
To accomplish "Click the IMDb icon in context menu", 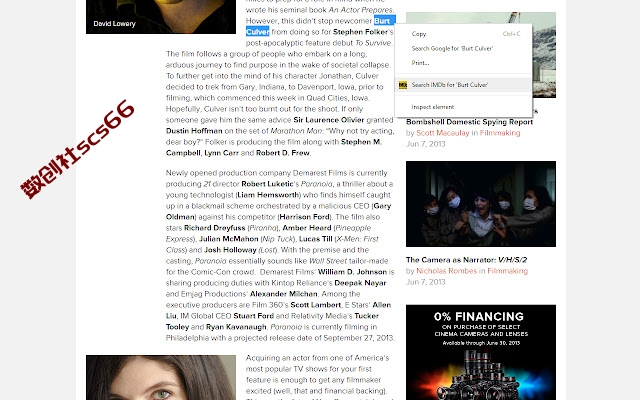I will click(403, 85).
